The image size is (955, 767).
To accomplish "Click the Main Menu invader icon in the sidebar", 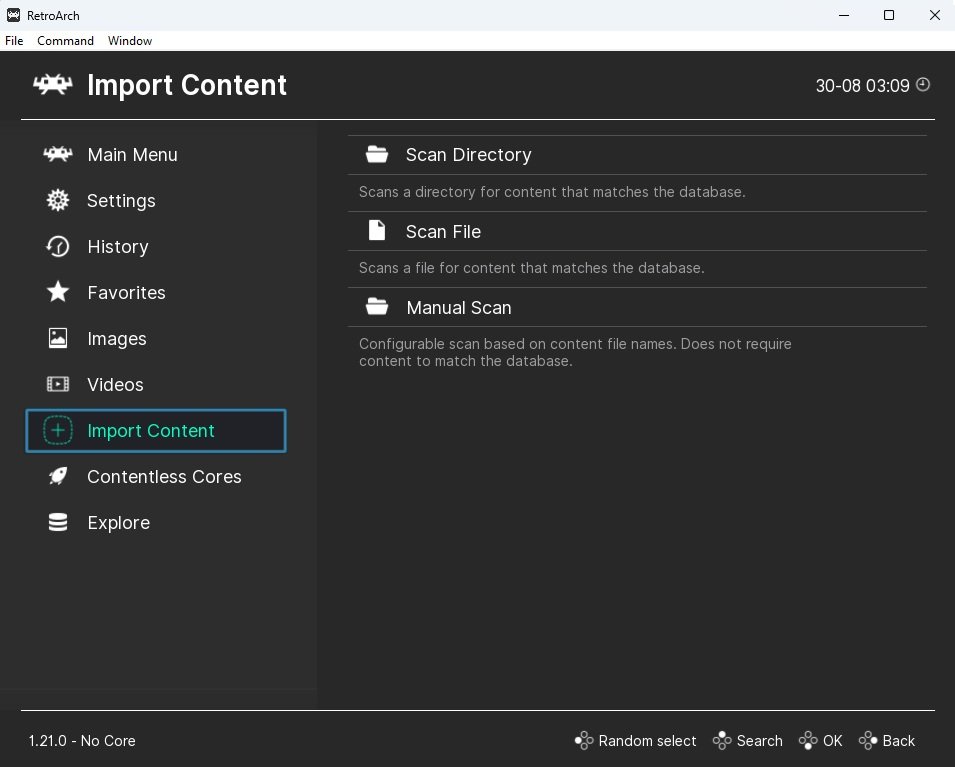I will point(58,154).
